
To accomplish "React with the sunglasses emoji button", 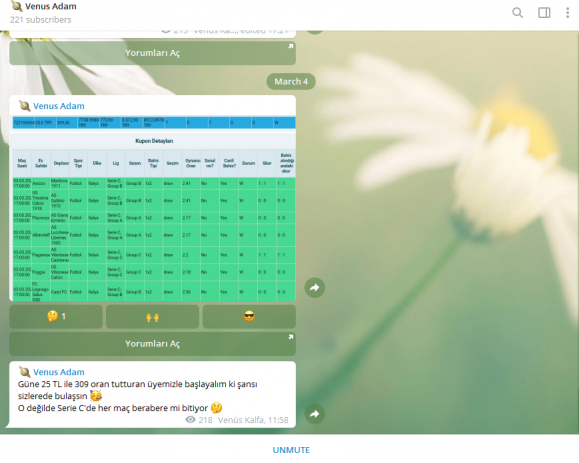I will coord(249,316).
